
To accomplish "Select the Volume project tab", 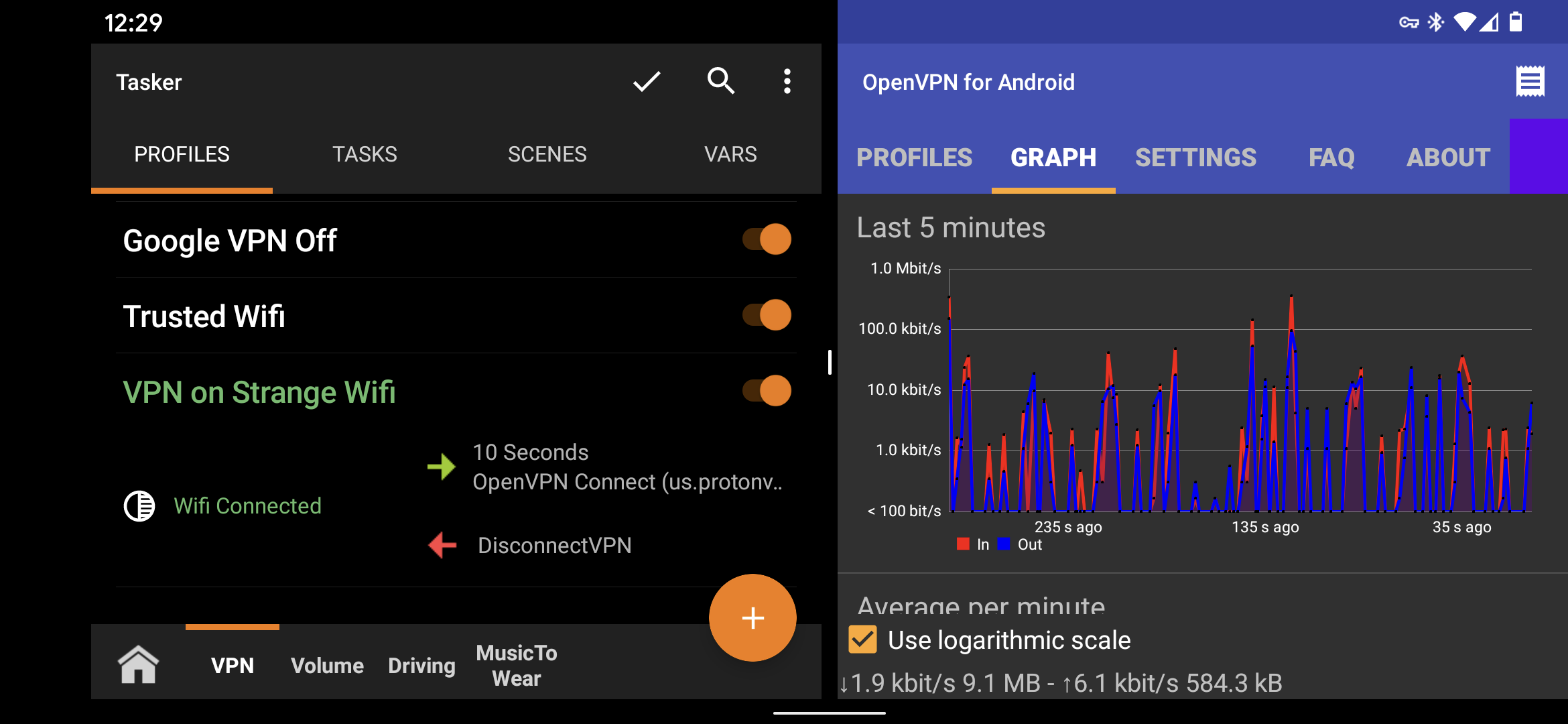I will tap(327, 665).
